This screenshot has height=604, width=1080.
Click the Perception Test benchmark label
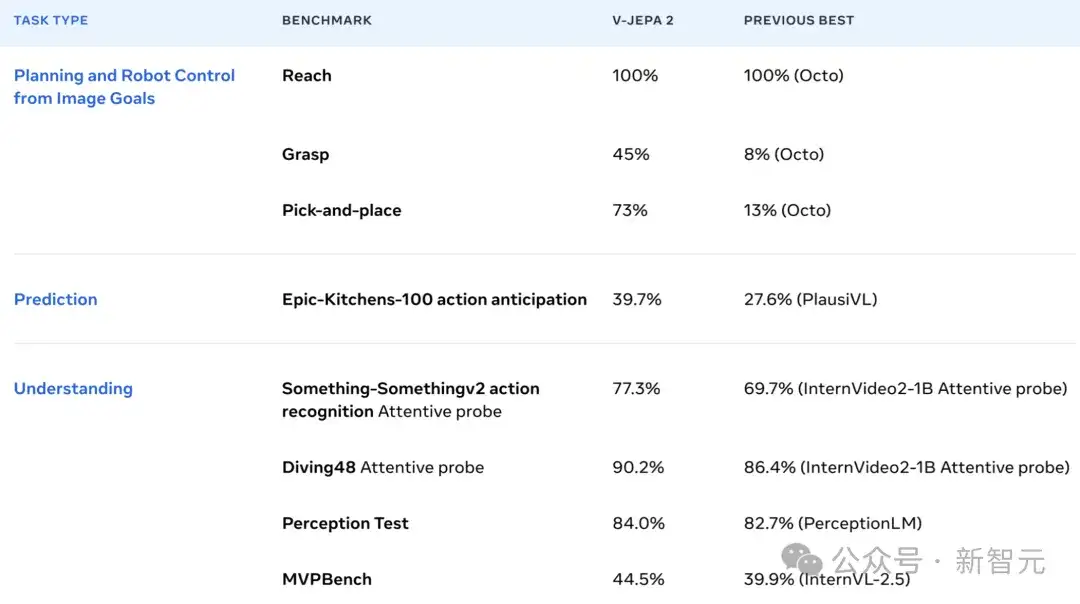(x=345, y=523)
